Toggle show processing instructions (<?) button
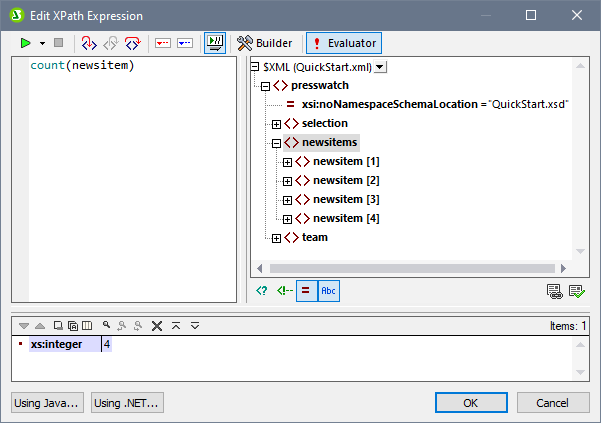The image size is (601, 423). [262, 291]
